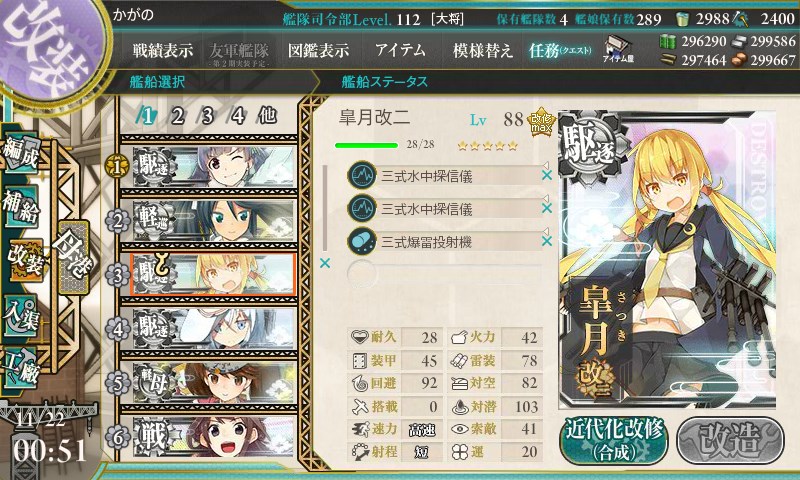The height and width of the screenshot is (480, 800).
Task: Switch to fleet tab 2
Action: [x=177, y=116]
